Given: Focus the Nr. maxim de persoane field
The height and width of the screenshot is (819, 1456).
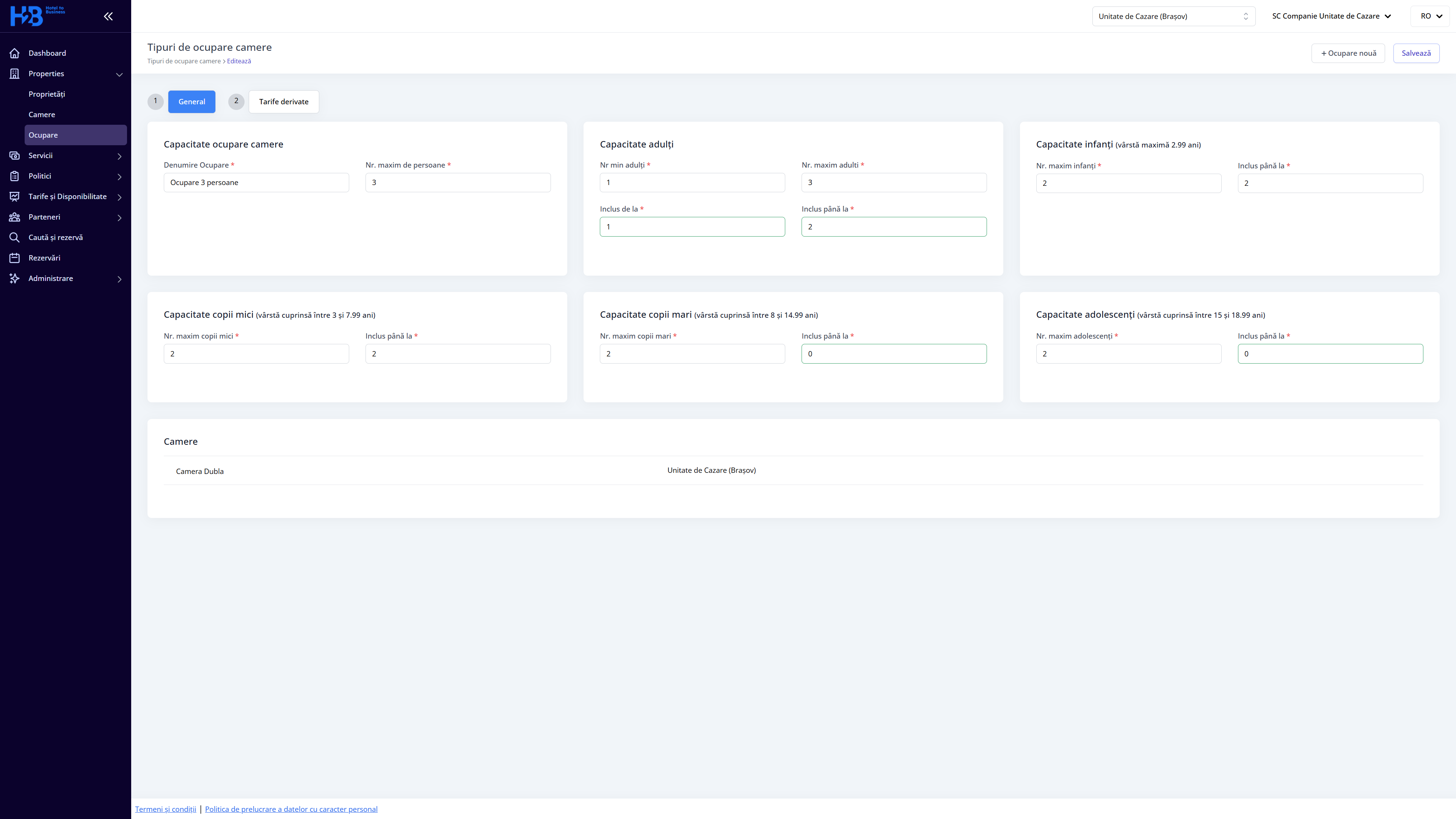Looking at the screenshot, I should (x=458, y=182).
